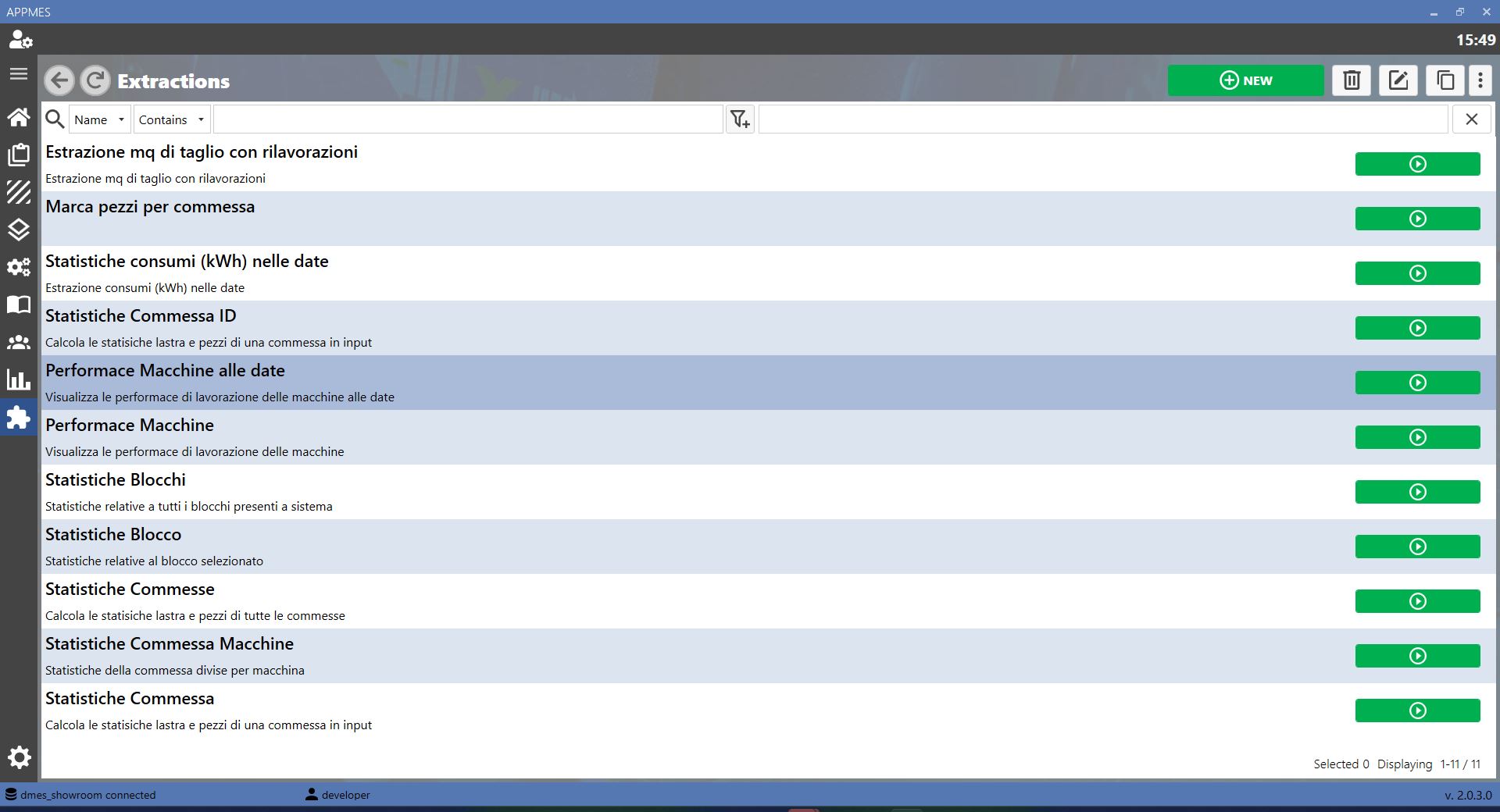Viewport: 1500px width, 812px height.
Task: Open the Contains condition dropdown
Action: [x=172, y=119]
